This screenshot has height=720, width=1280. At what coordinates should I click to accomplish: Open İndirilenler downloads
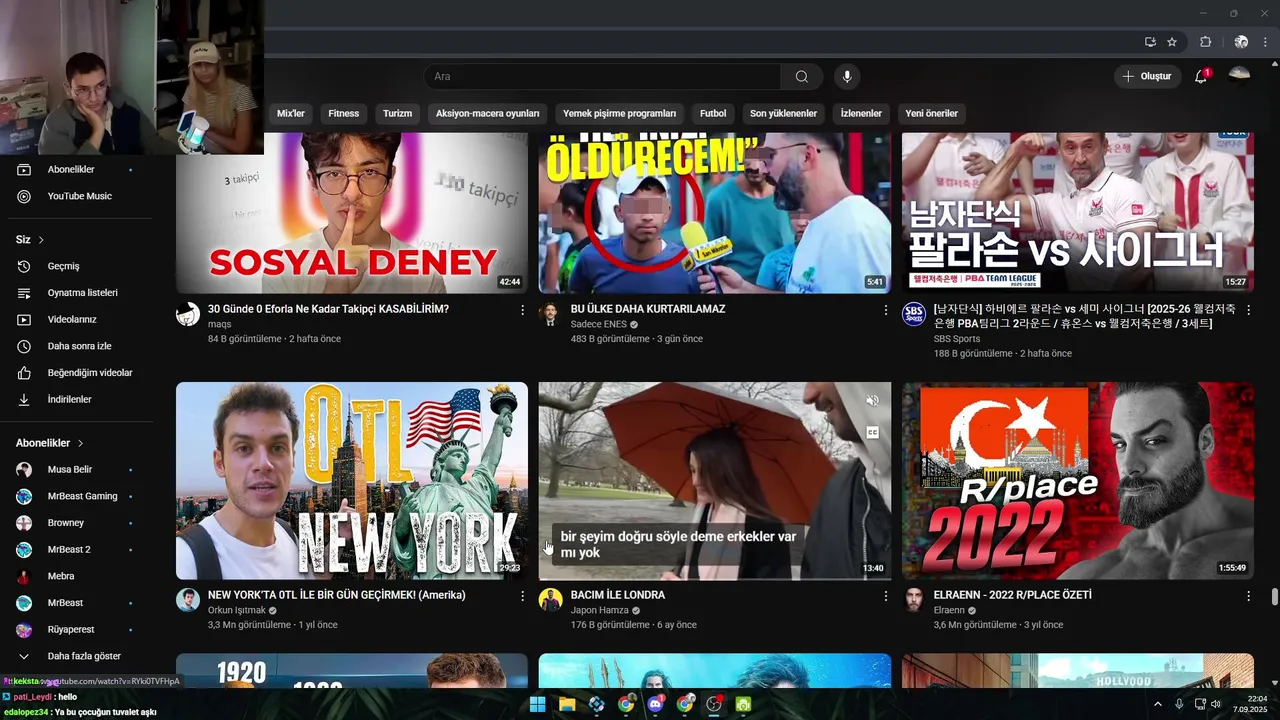75,399
